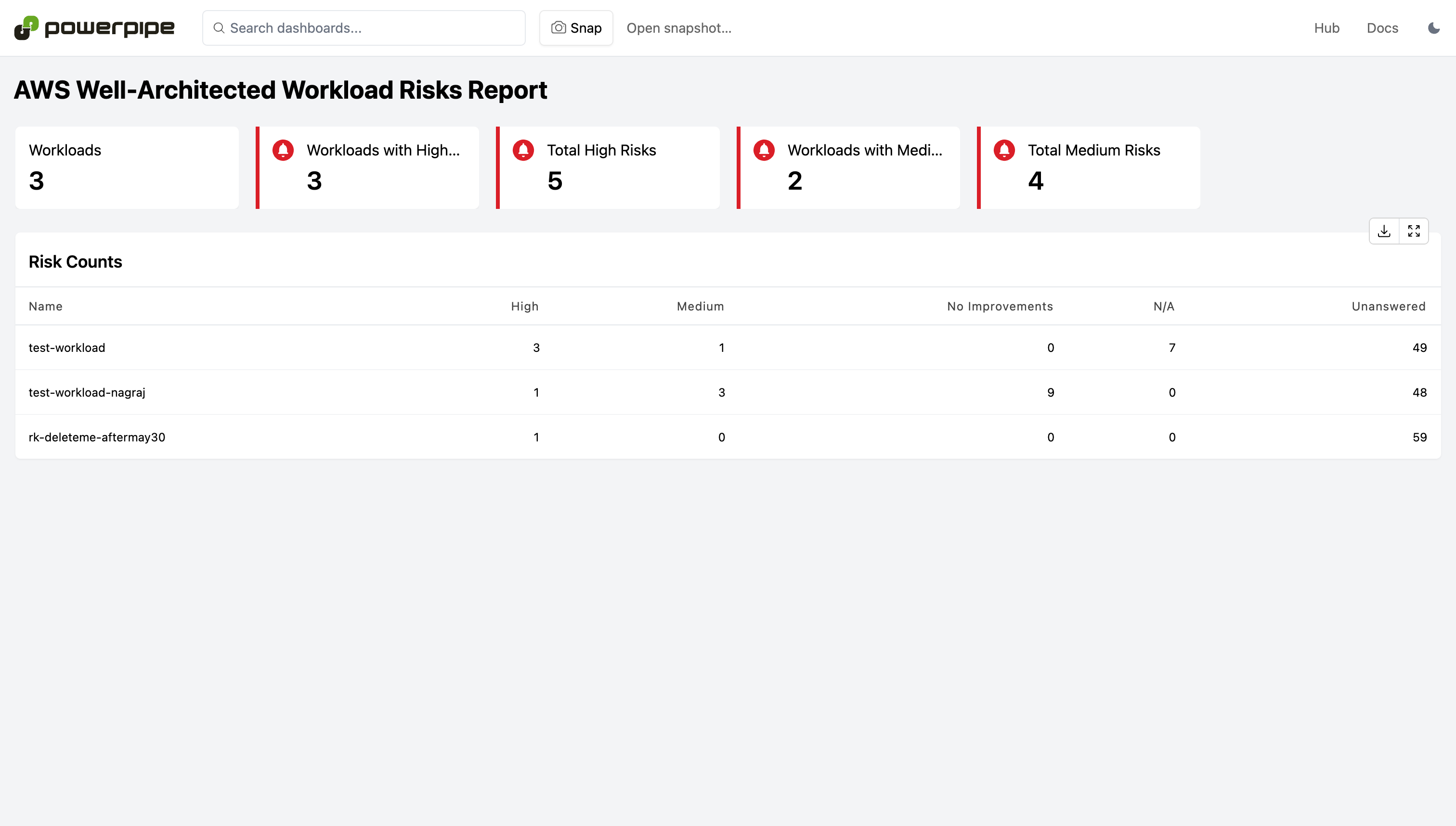Click alert bell on Total Medium Risks

point(1004,150)
